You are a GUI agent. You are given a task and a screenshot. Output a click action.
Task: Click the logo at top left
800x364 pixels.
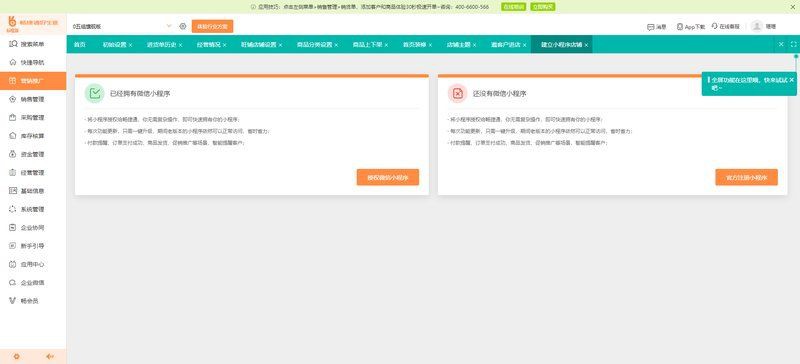coord(33,24)
